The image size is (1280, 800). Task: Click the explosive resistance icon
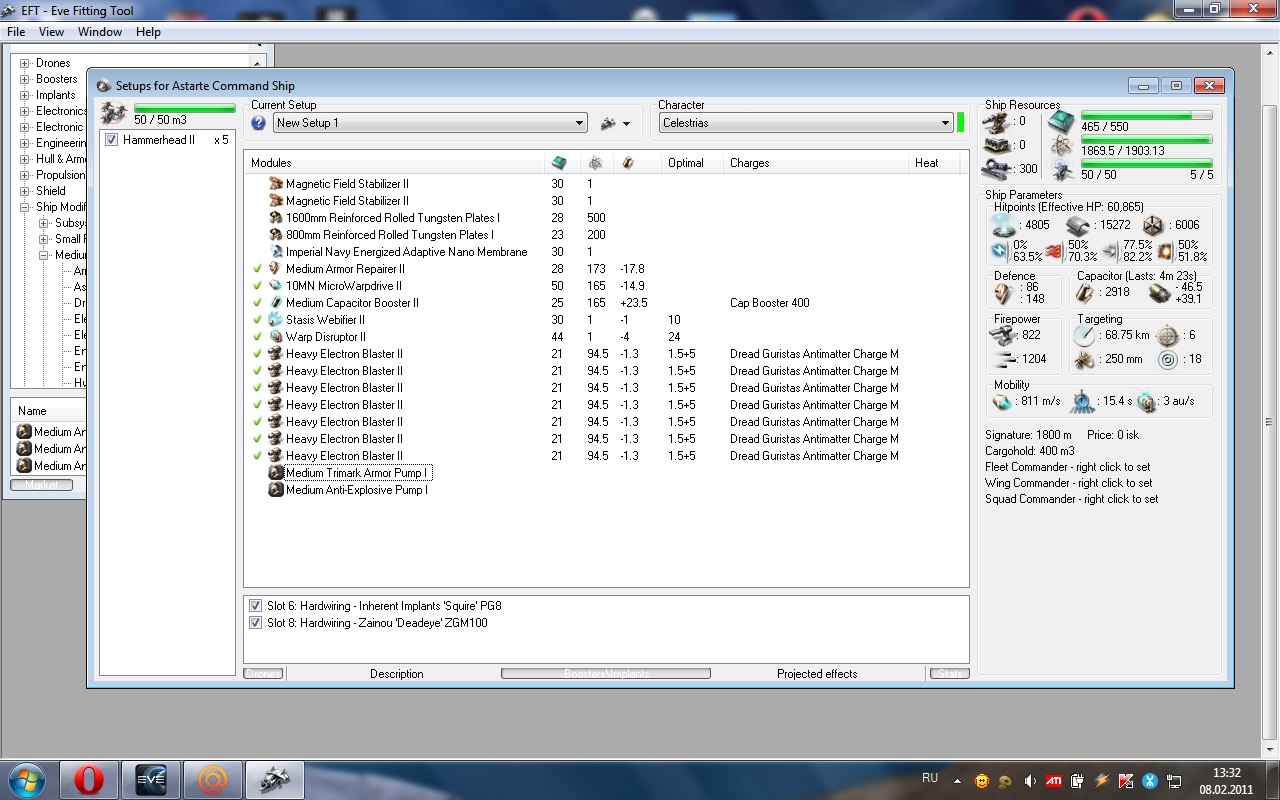click(1165, 250)
